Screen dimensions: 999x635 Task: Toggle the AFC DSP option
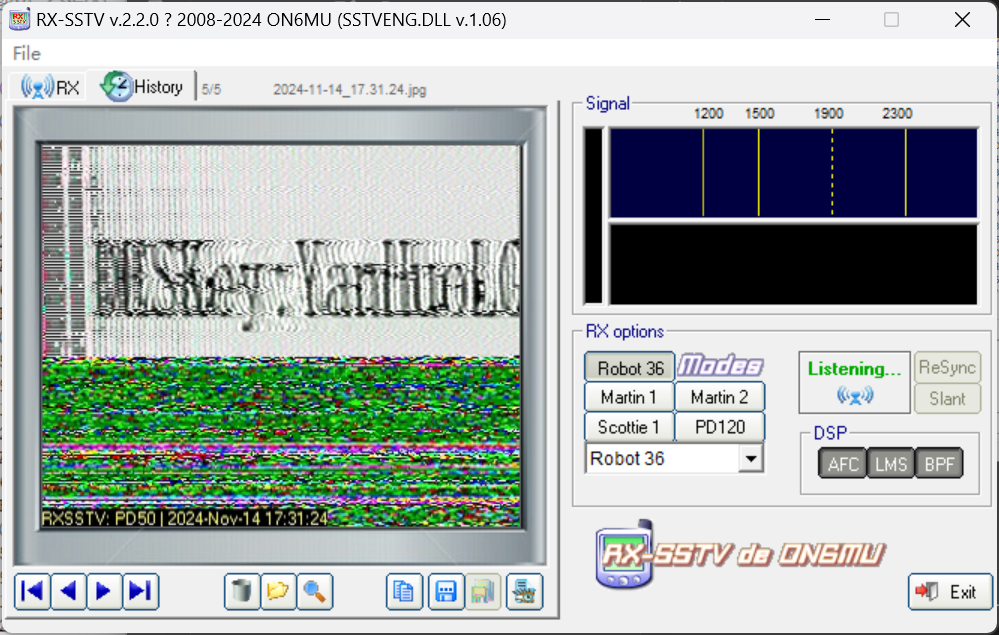point(842,464)
